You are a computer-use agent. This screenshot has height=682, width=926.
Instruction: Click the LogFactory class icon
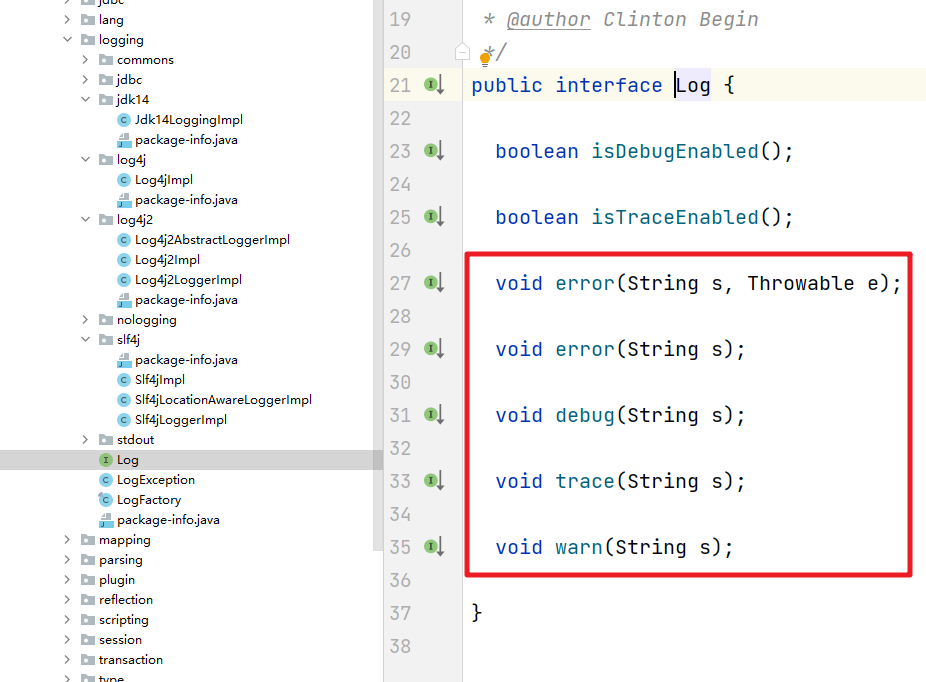click(x=105, y=500)
